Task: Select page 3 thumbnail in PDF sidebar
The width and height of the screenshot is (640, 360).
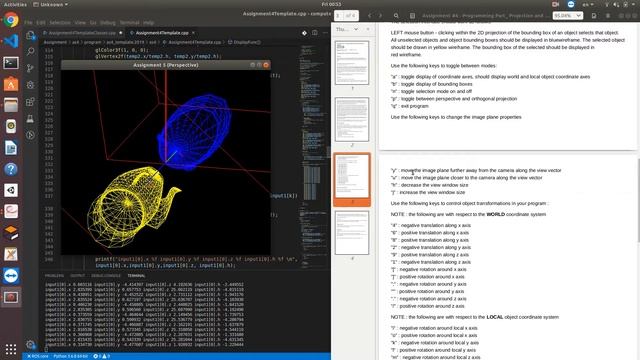Action: click(352, 176)
